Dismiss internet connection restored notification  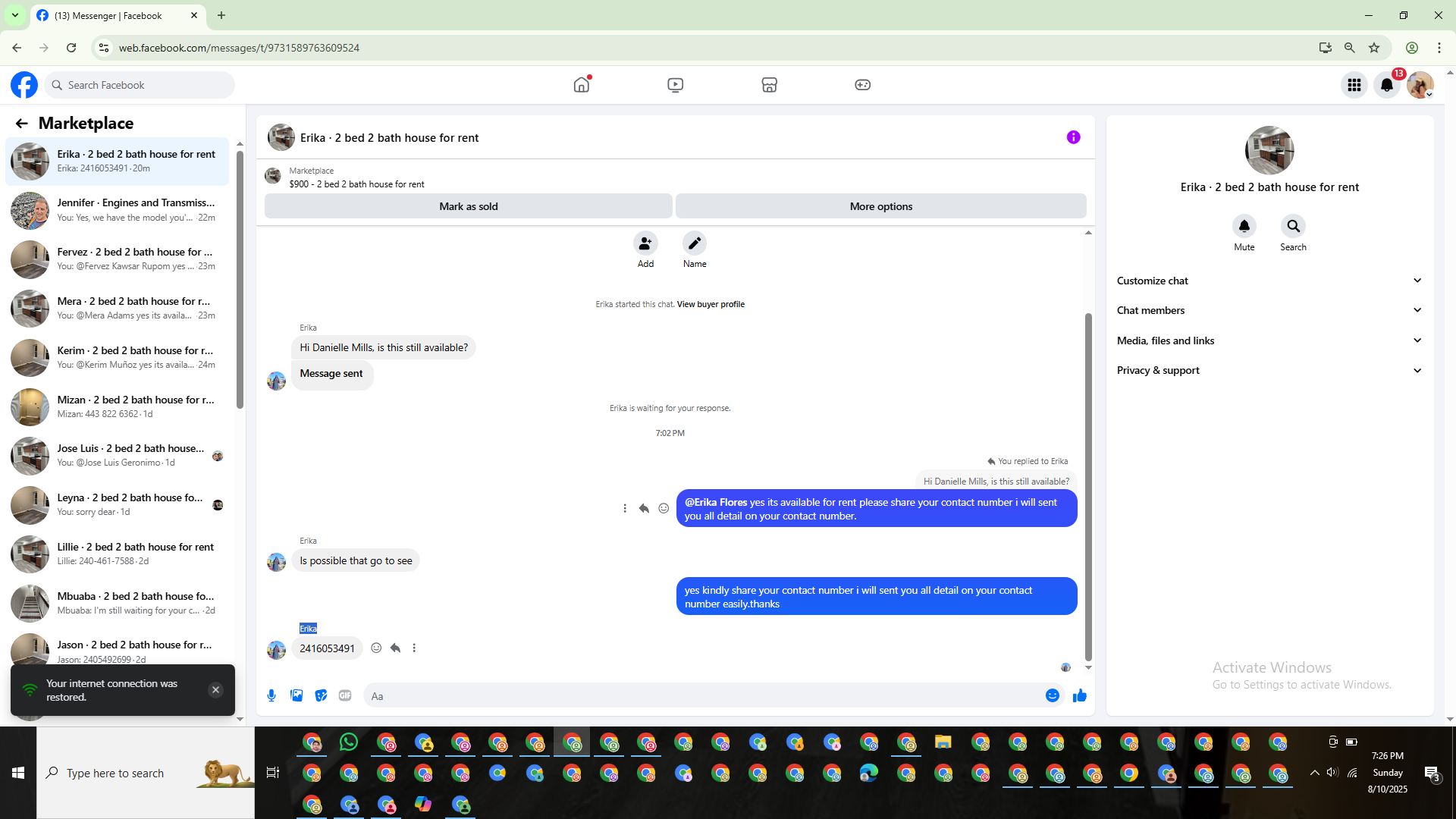215,689
